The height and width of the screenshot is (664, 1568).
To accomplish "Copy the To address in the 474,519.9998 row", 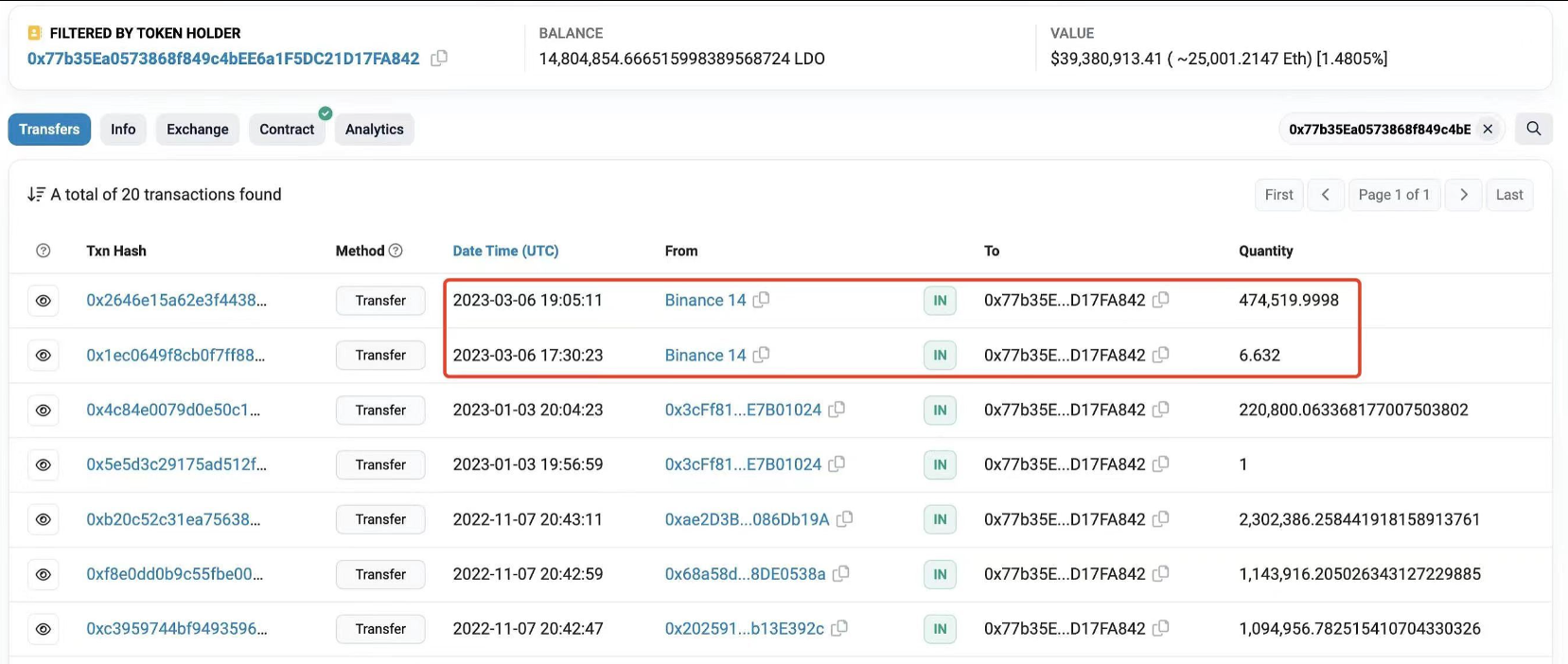I will pos(1161,300).
